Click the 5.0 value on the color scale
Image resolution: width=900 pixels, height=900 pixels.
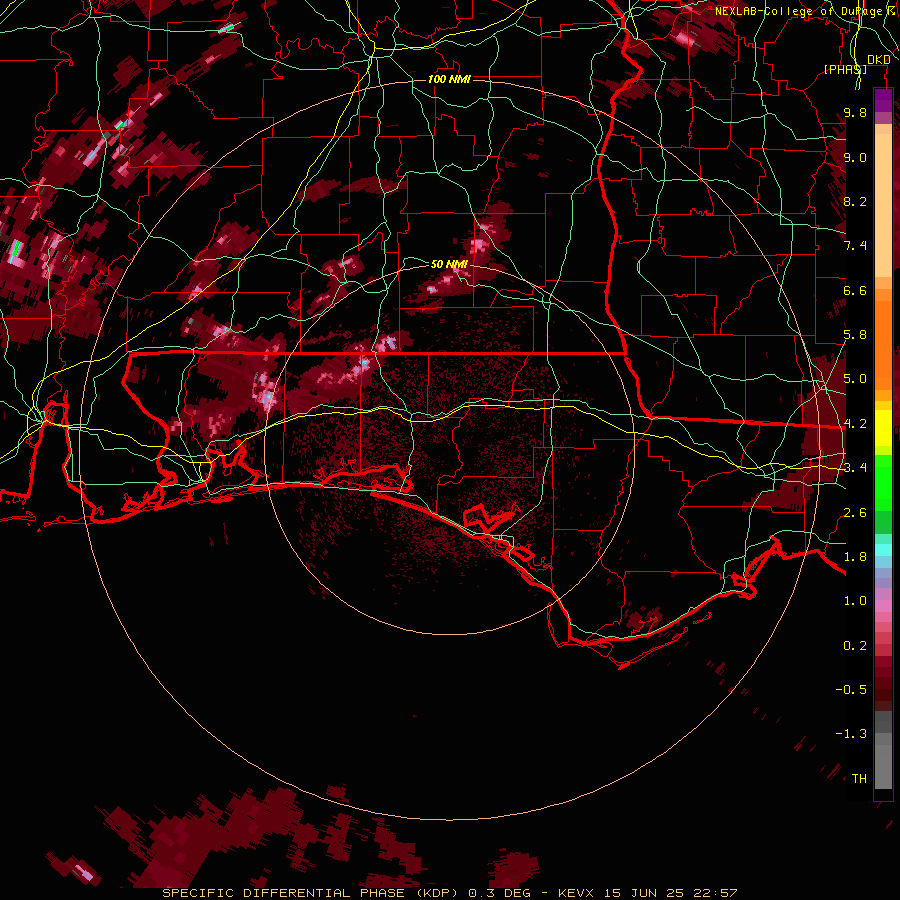(x=855, y=379)
